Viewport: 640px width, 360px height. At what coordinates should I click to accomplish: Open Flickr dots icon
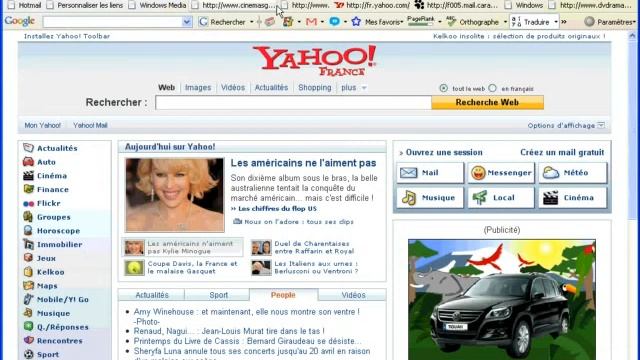[28, 203]
